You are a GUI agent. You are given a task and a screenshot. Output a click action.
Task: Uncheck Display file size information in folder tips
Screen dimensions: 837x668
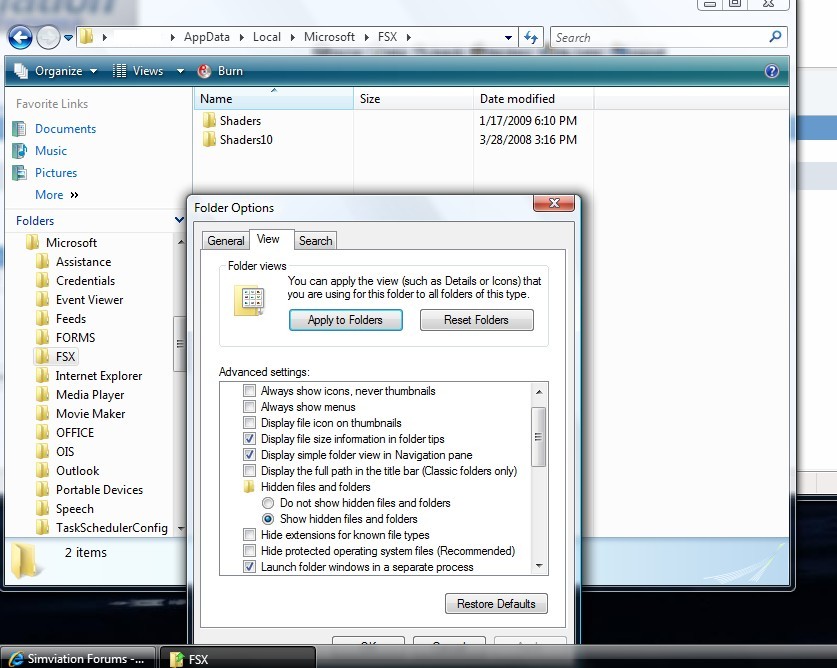(x=250, y=439)
